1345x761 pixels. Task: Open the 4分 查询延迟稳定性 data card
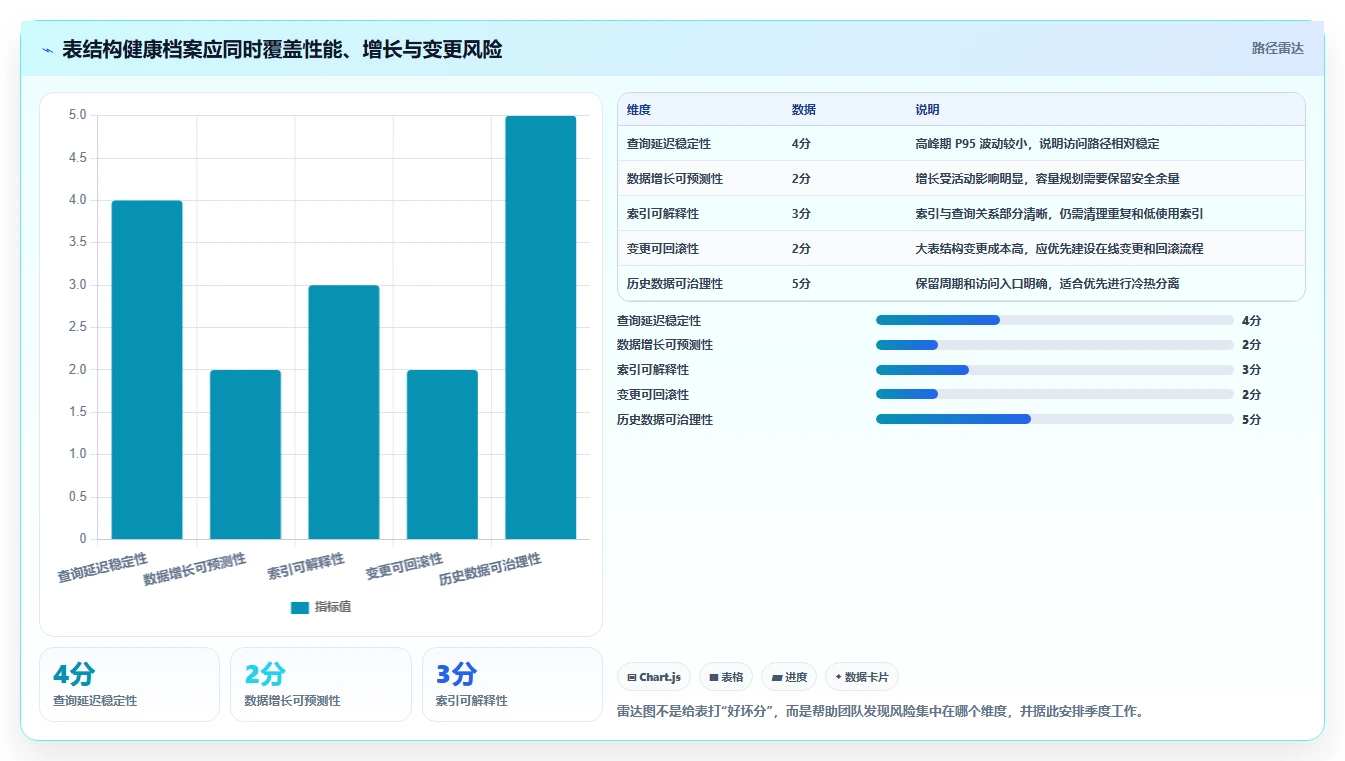(129, 684)
